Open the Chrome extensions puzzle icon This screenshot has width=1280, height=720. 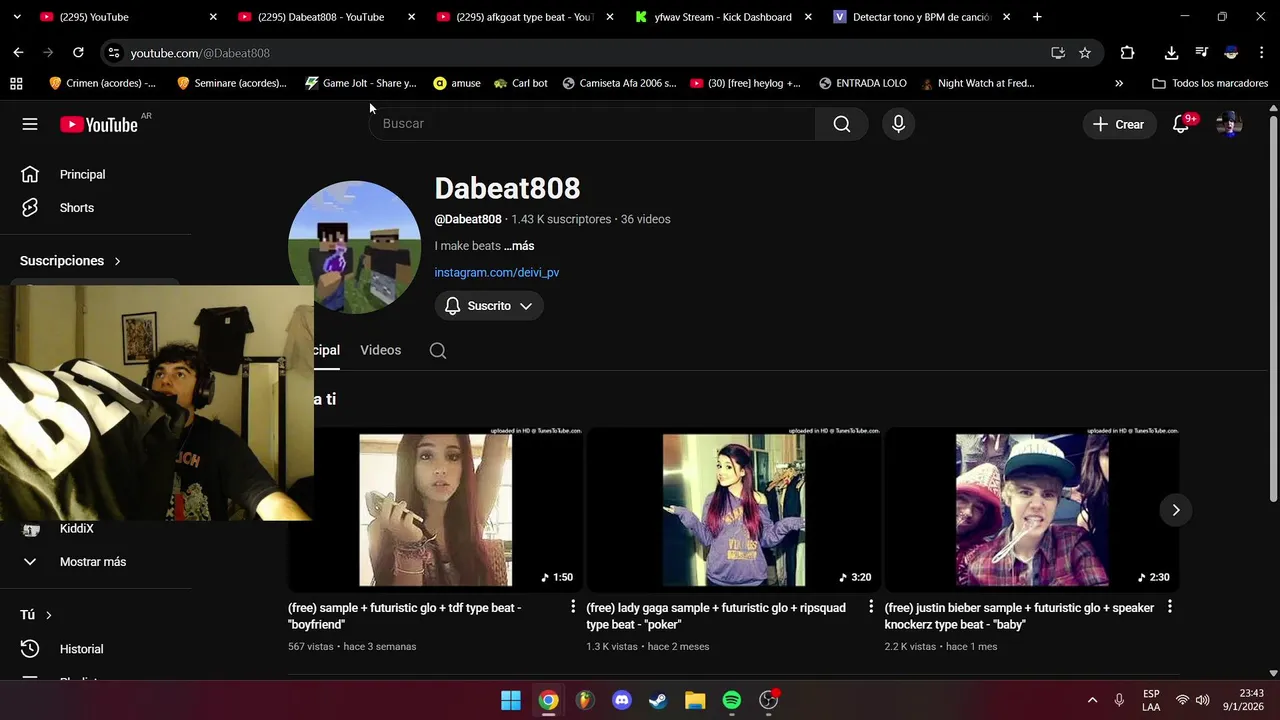click(x=1128, y=53)
